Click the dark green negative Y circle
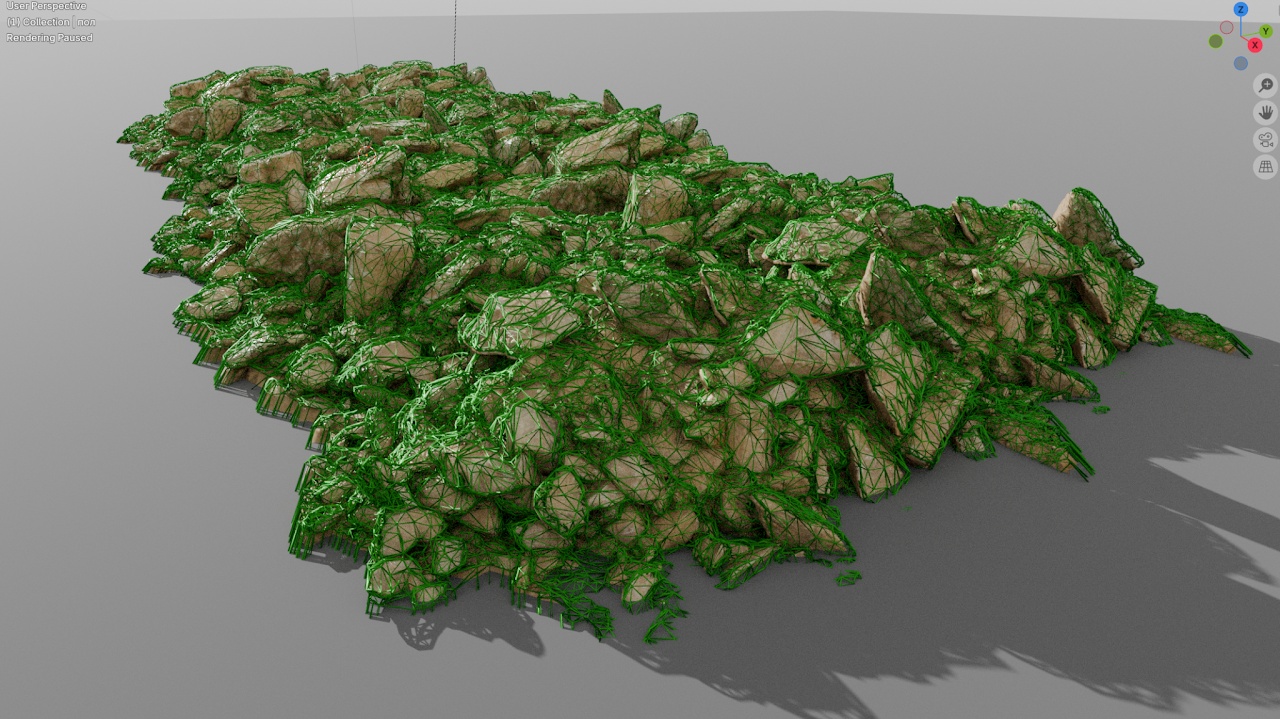Screen dimensions: 1280x719 (1215, 41)
